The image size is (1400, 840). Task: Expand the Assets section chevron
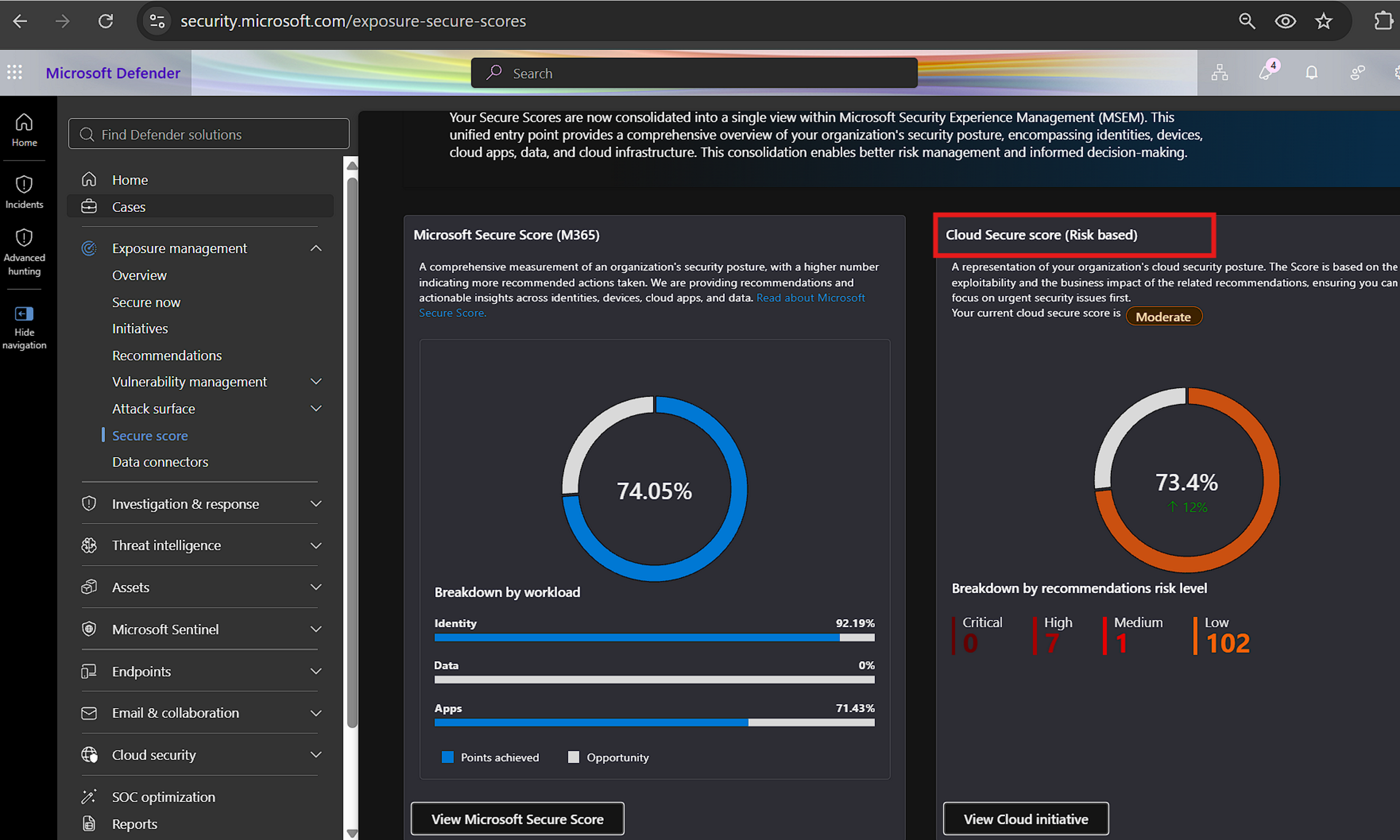tap(316, 587)
